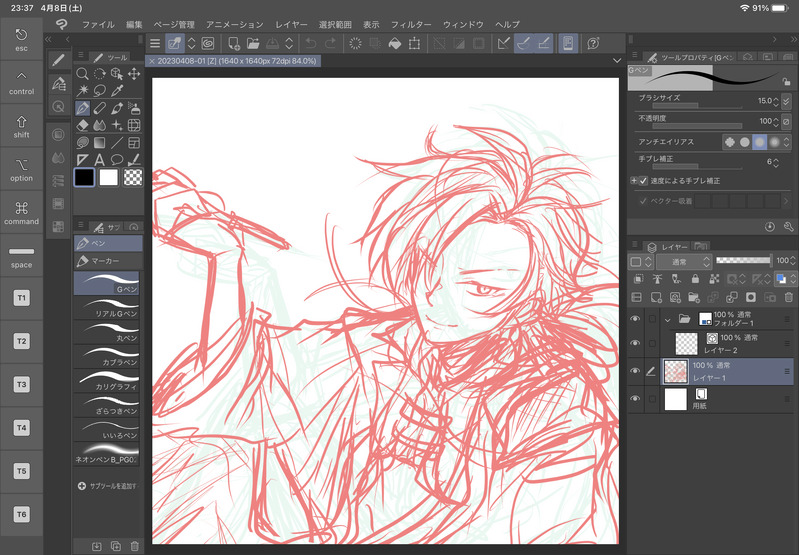Select the レイヤー 2 thumbnail

(686, 343)
